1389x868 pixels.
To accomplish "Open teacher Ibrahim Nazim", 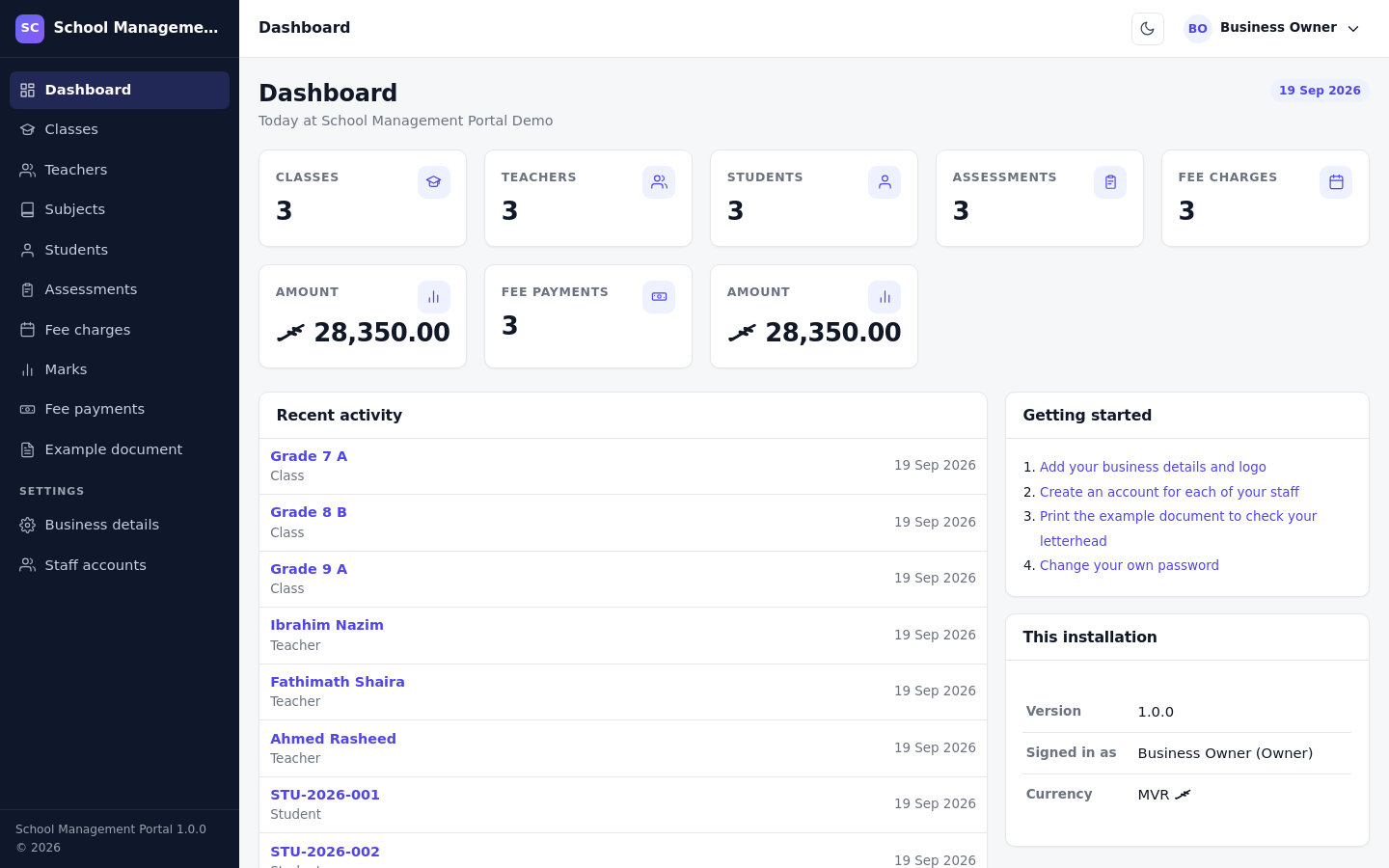I will (x=327, y=625).
